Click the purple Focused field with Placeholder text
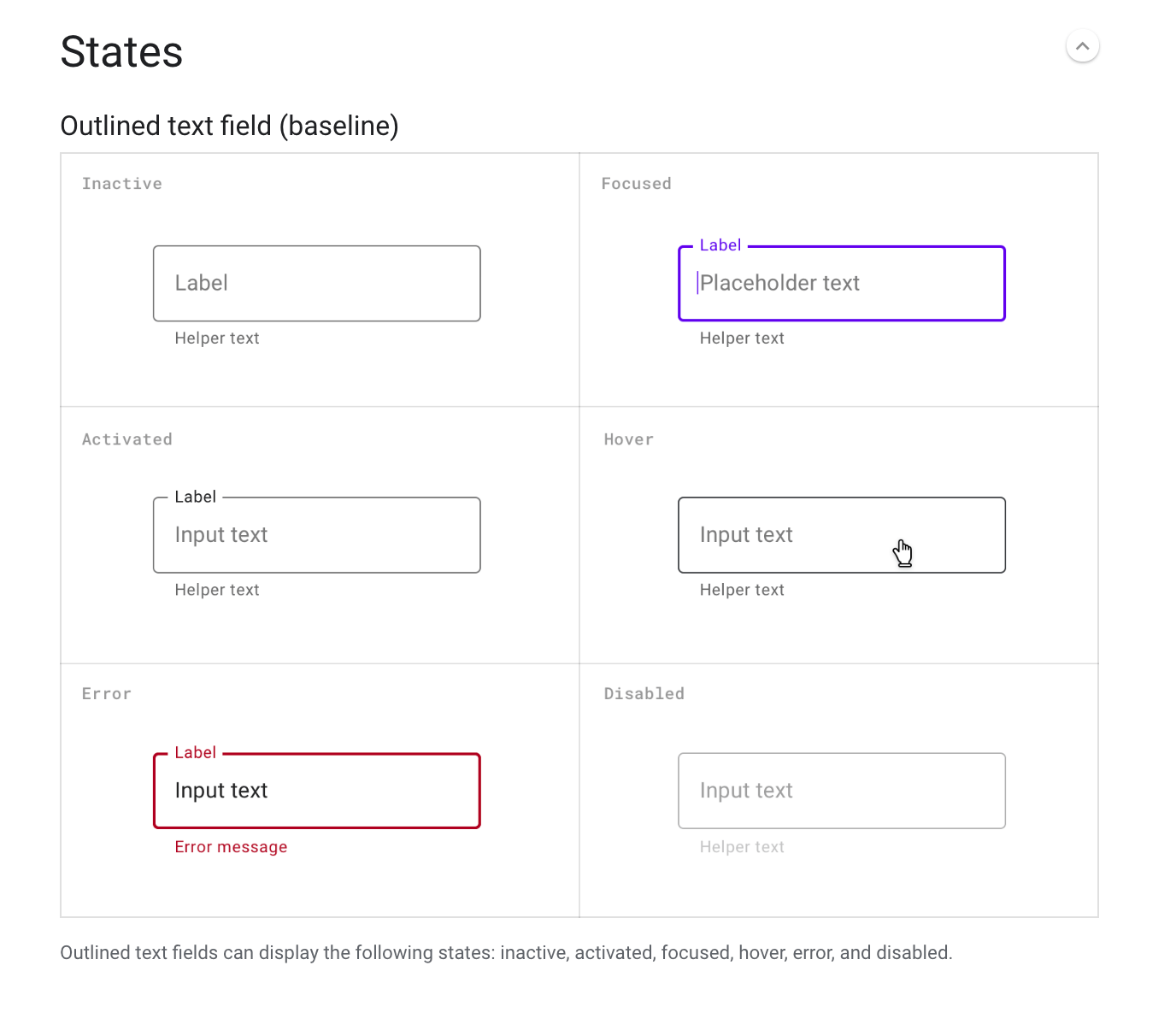 tap(841, 284)
